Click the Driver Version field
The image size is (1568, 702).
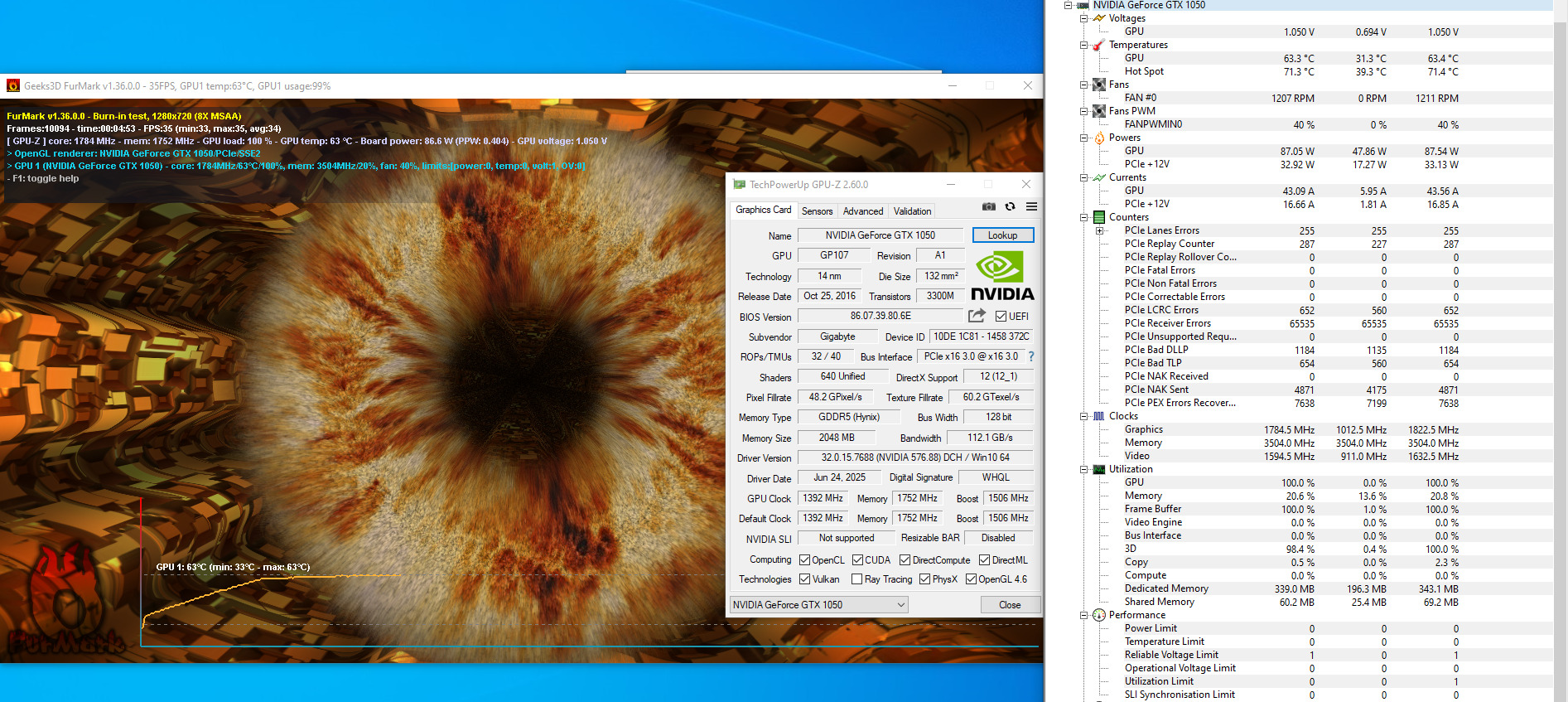click(x=915, y=458)
